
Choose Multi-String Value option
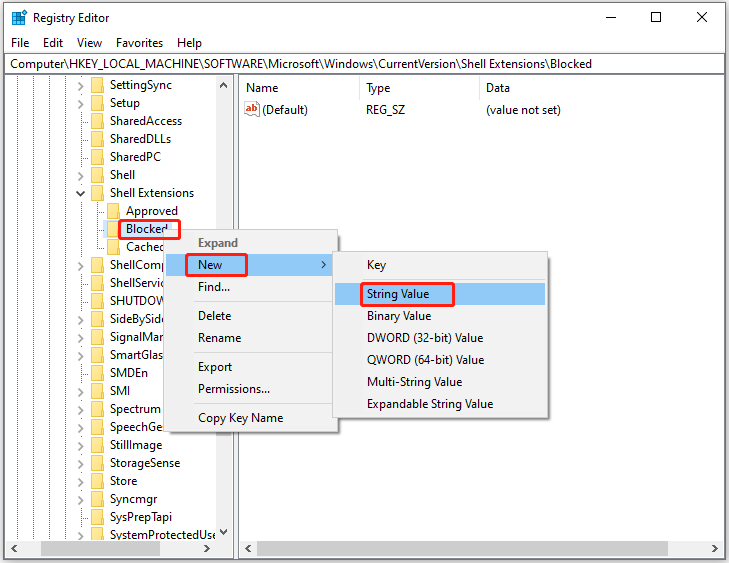(x=440, y=382)
